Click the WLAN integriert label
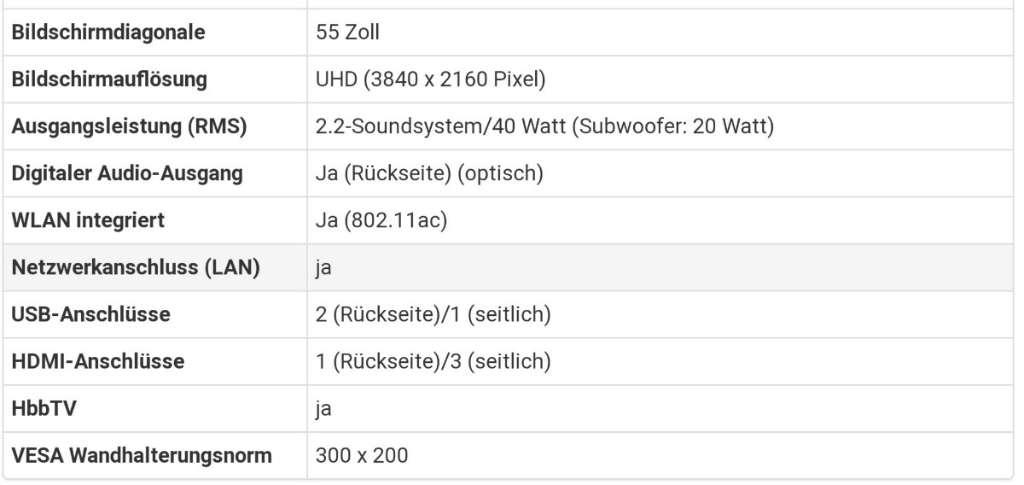This screenshot has height=485, width=1024. (x=88, y=220)
